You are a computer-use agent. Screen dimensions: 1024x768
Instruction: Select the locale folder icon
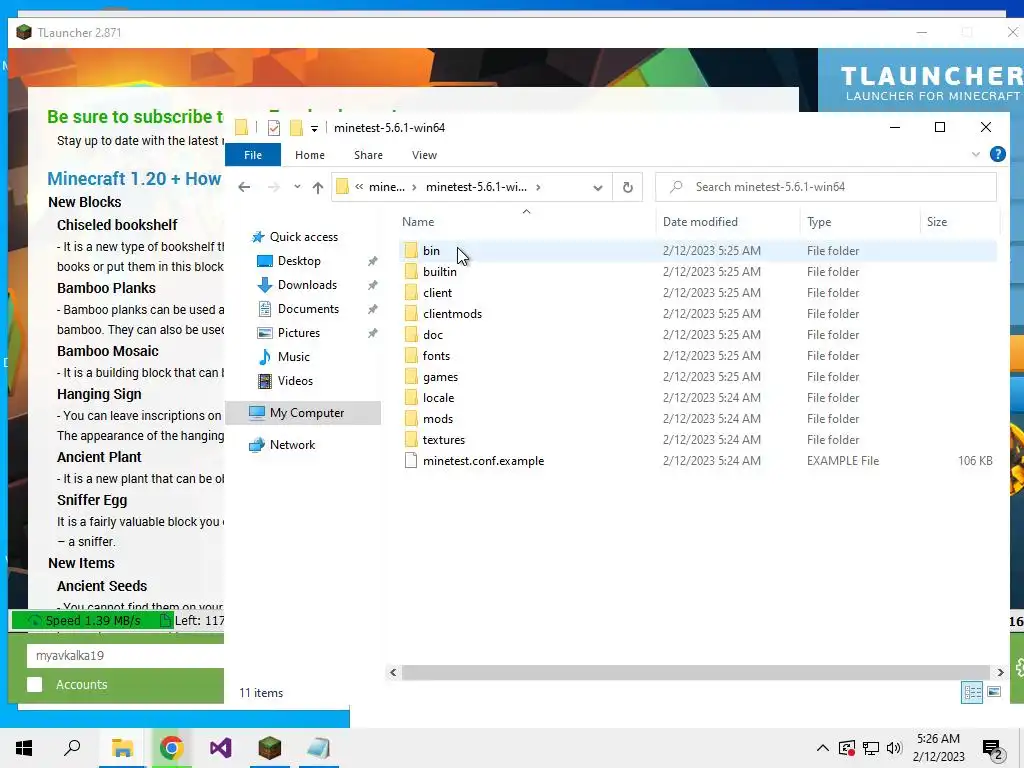point(411,398)
